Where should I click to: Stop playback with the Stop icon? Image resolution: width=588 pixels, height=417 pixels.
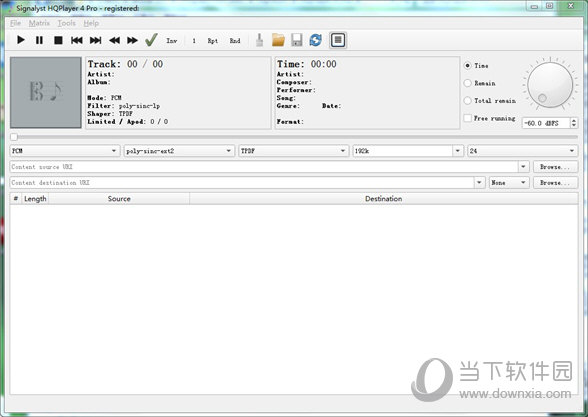tap(58, 40)
